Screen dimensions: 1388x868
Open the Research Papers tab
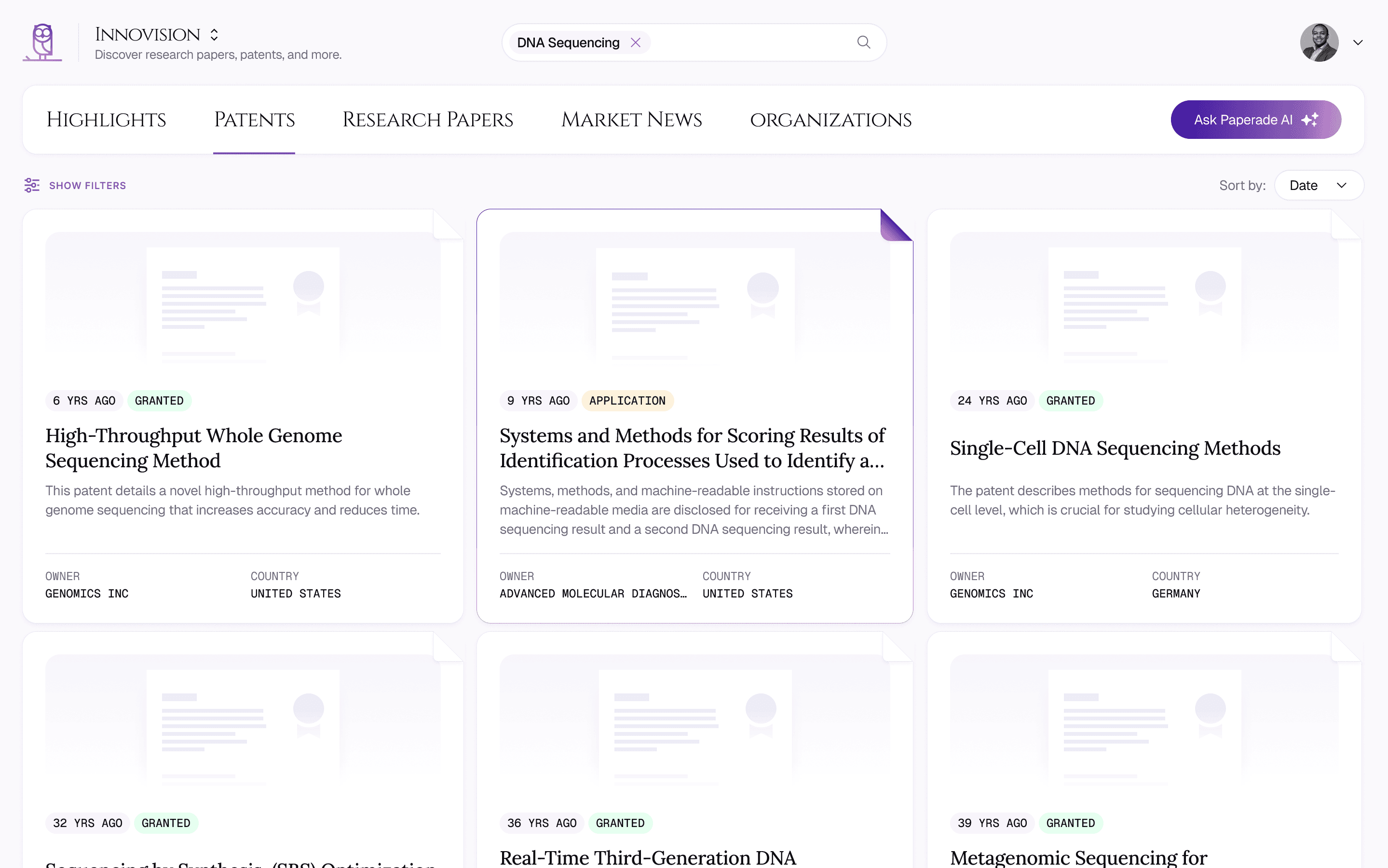point(428,120)
